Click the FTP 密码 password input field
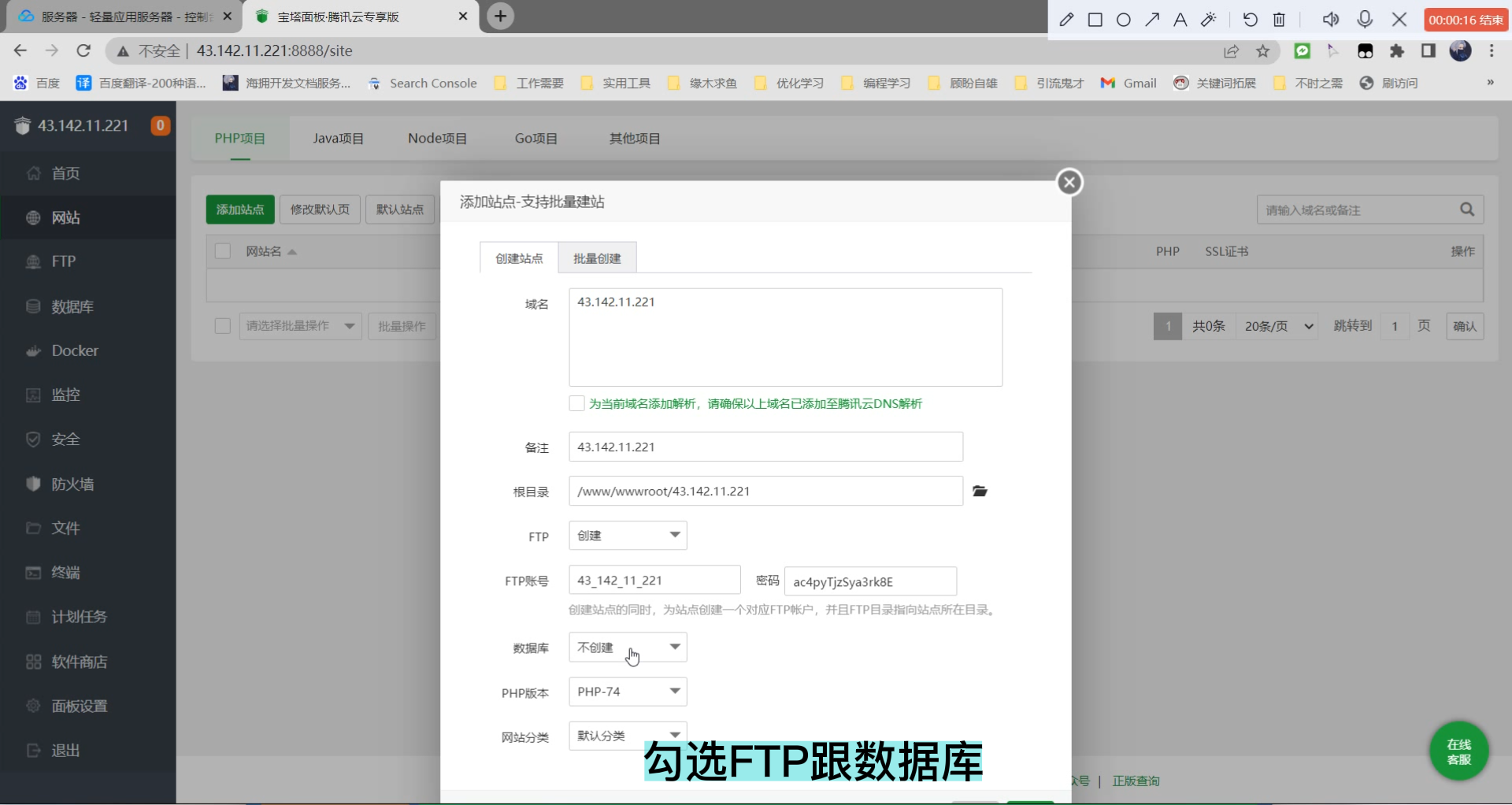Image resolution: width=1512 pixels, height=805 pixels. (x=870, y=581)
